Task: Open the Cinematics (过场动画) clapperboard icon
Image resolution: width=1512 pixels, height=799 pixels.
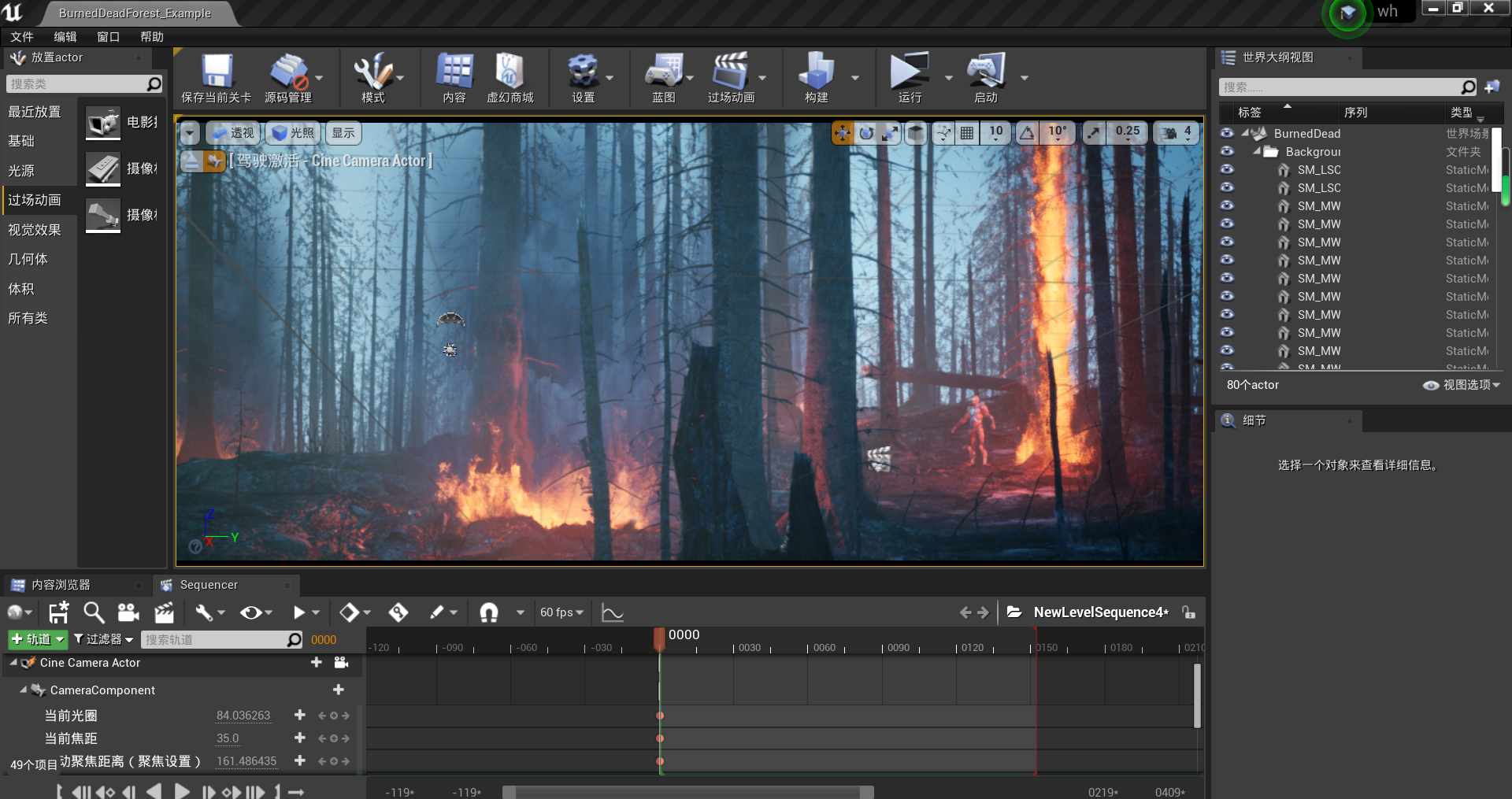Action: coord(730,71)
